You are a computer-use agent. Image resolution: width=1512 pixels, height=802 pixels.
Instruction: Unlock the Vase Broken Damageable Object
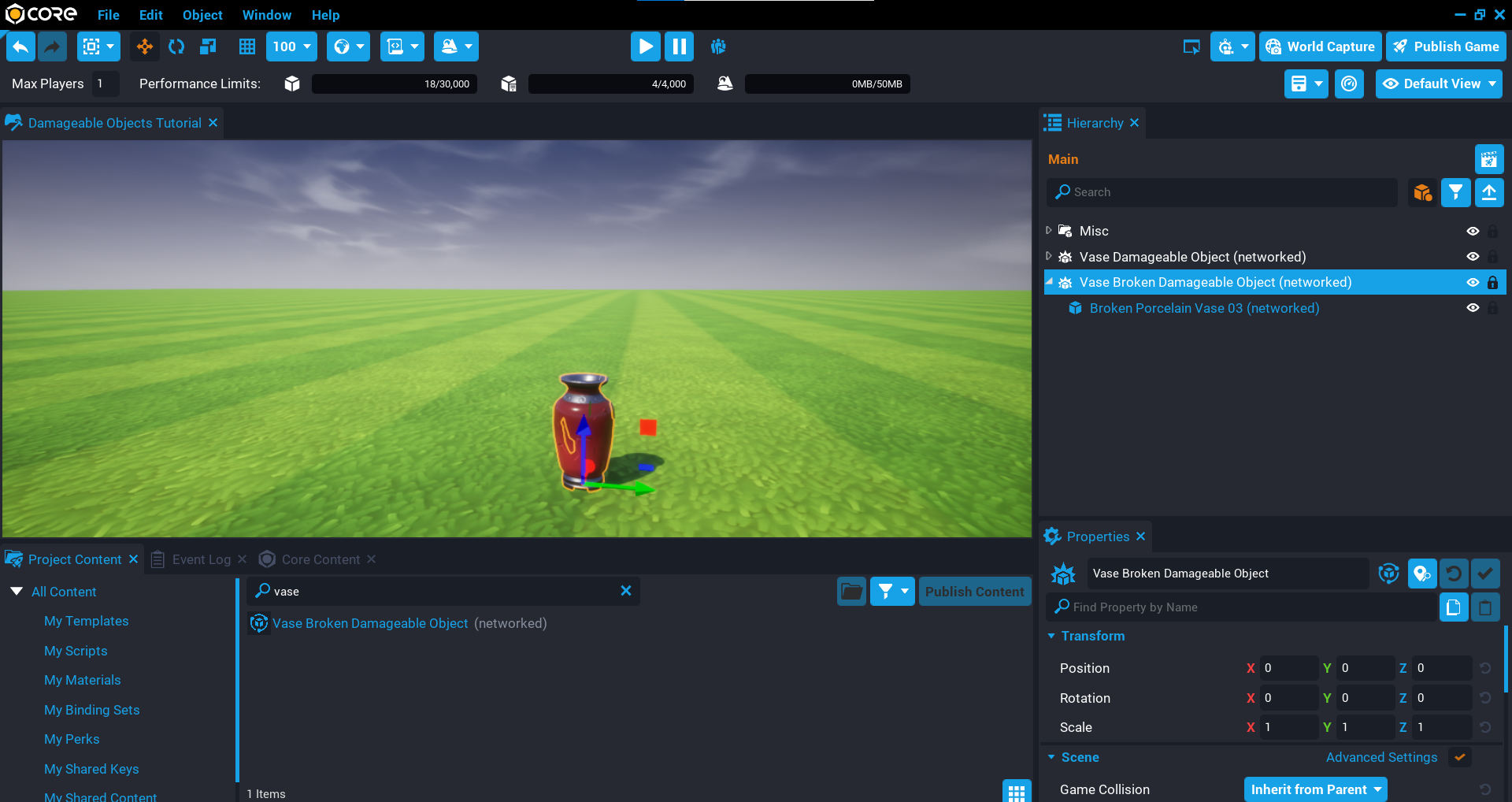(1492, 283)
